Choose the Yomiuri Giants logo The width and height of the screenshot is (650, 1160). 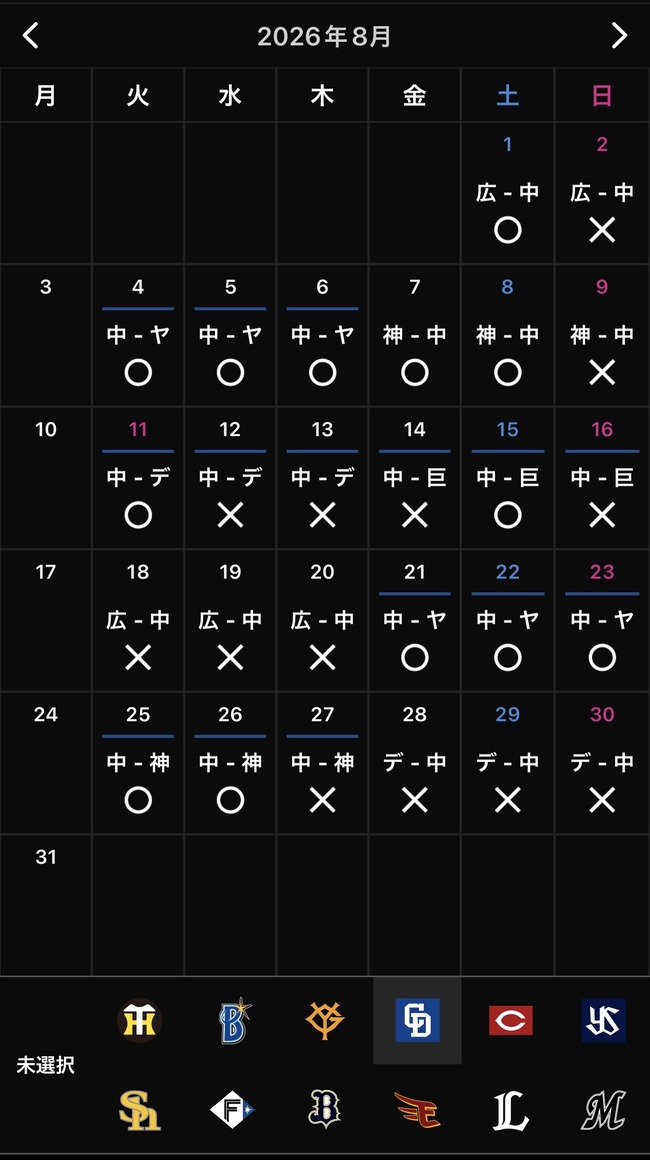[x=325, y=1020]
